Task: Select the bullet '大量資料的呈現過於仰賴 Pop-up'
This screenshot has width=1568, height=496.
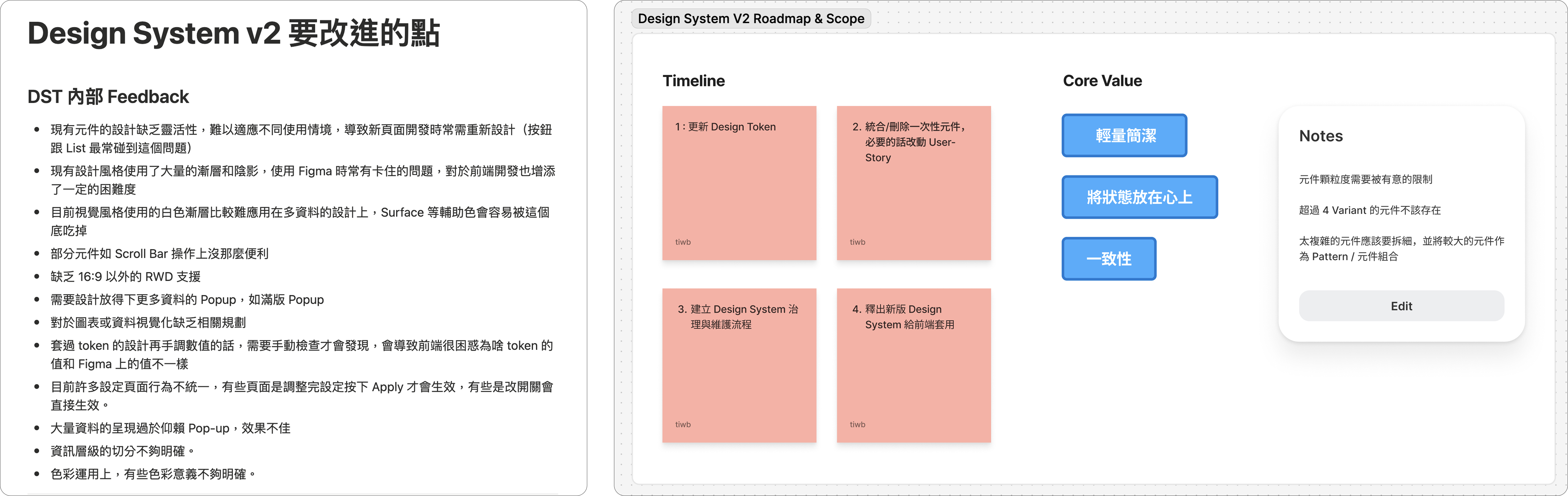Action: coord(170,428)
